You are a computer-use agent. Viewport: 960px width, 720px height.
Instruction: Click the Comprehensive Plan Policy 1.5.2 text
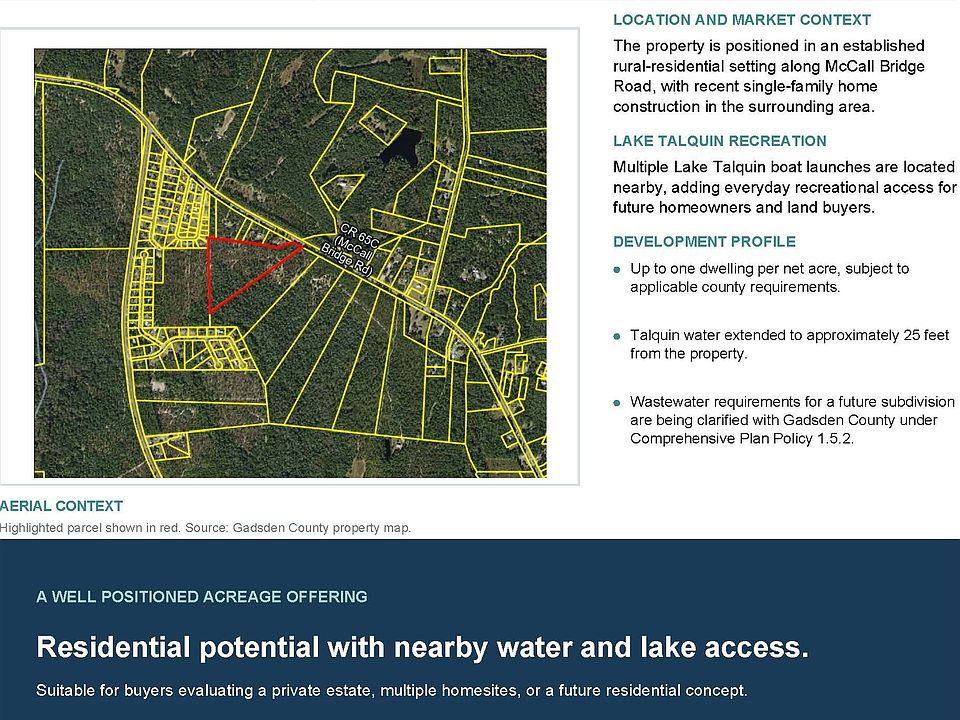(x=741, y=438)
